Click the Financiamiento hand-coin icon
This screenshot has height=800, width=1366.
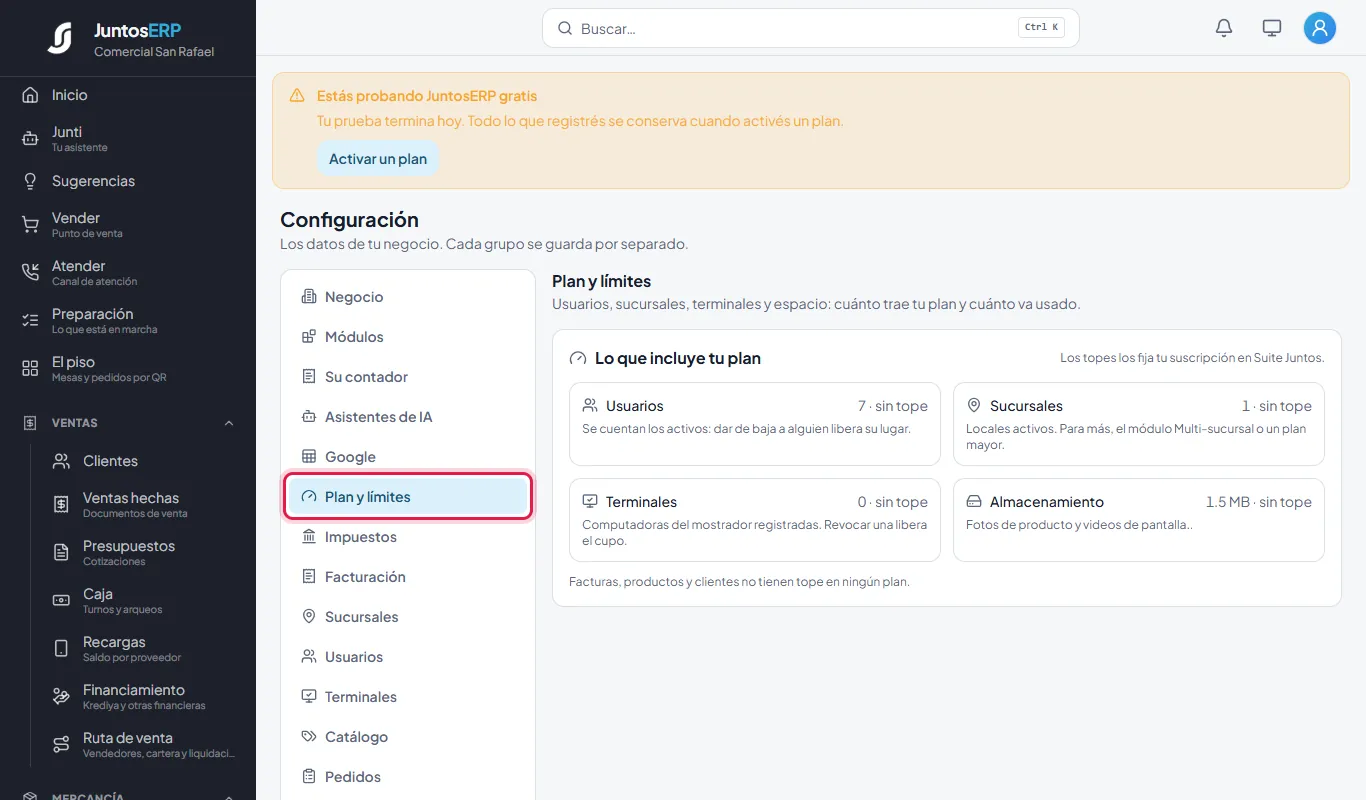click(61, 697)
